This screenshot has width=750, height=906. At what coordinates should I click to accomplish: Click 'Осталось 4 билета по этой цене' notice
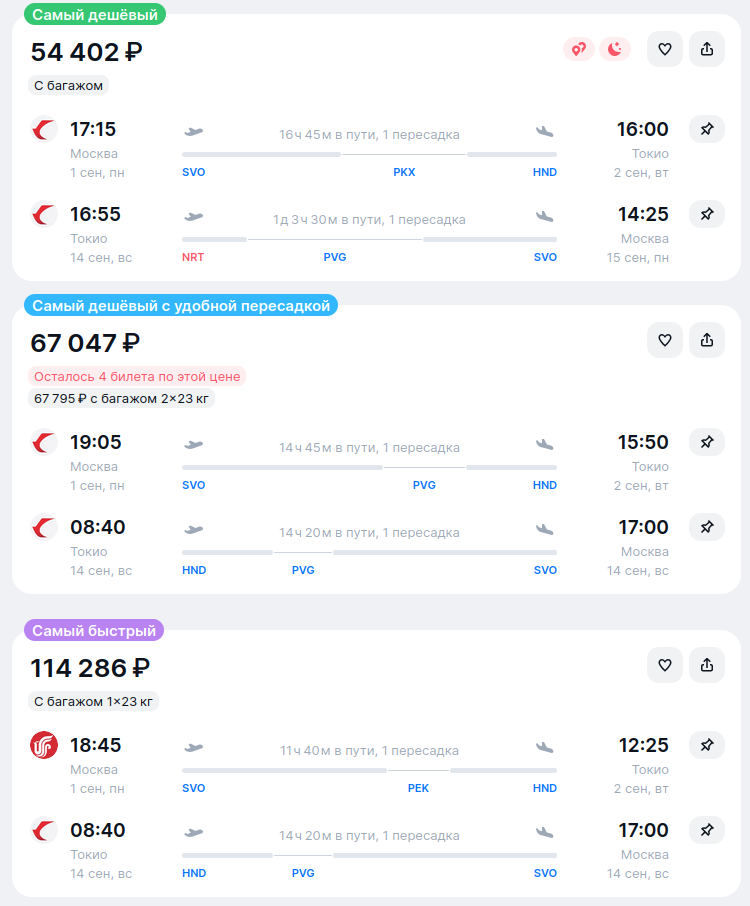(136, 377)
